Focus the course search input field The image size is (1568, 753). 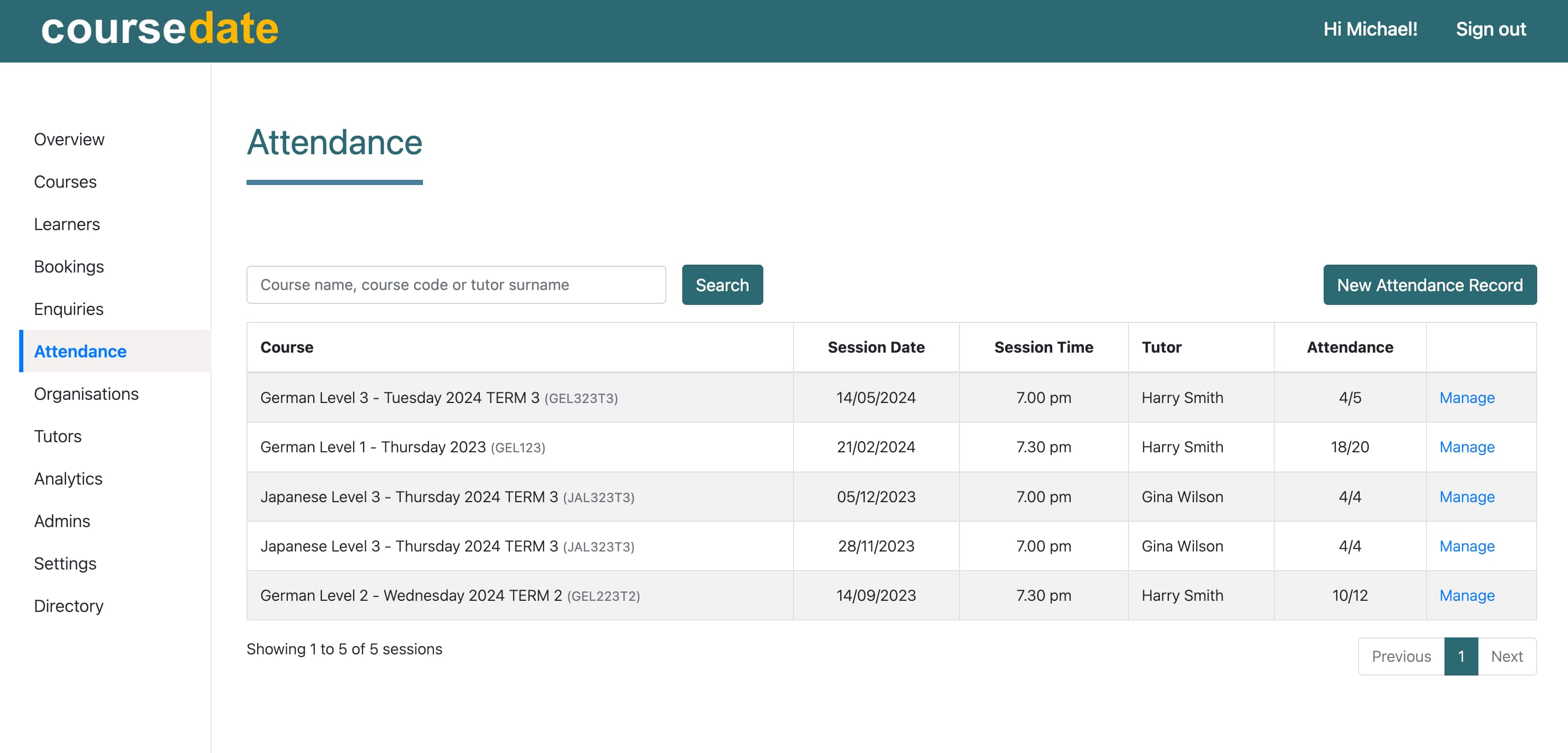[x=455, y=285]
